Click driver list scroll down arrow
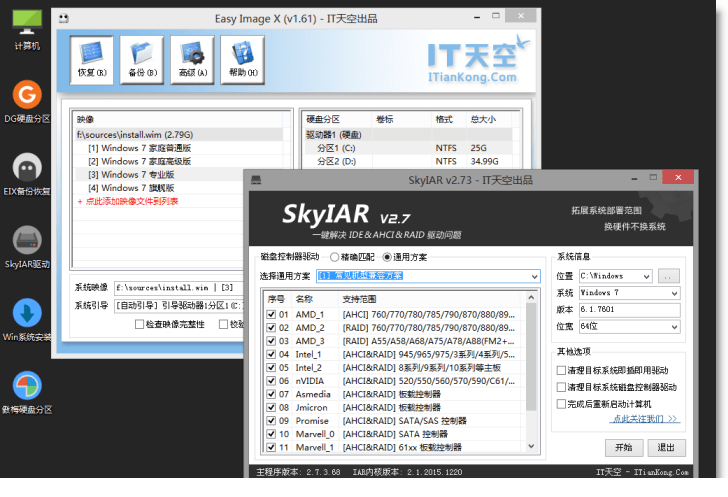Viewport: 728px width, 497px height. tap(532, 446)
